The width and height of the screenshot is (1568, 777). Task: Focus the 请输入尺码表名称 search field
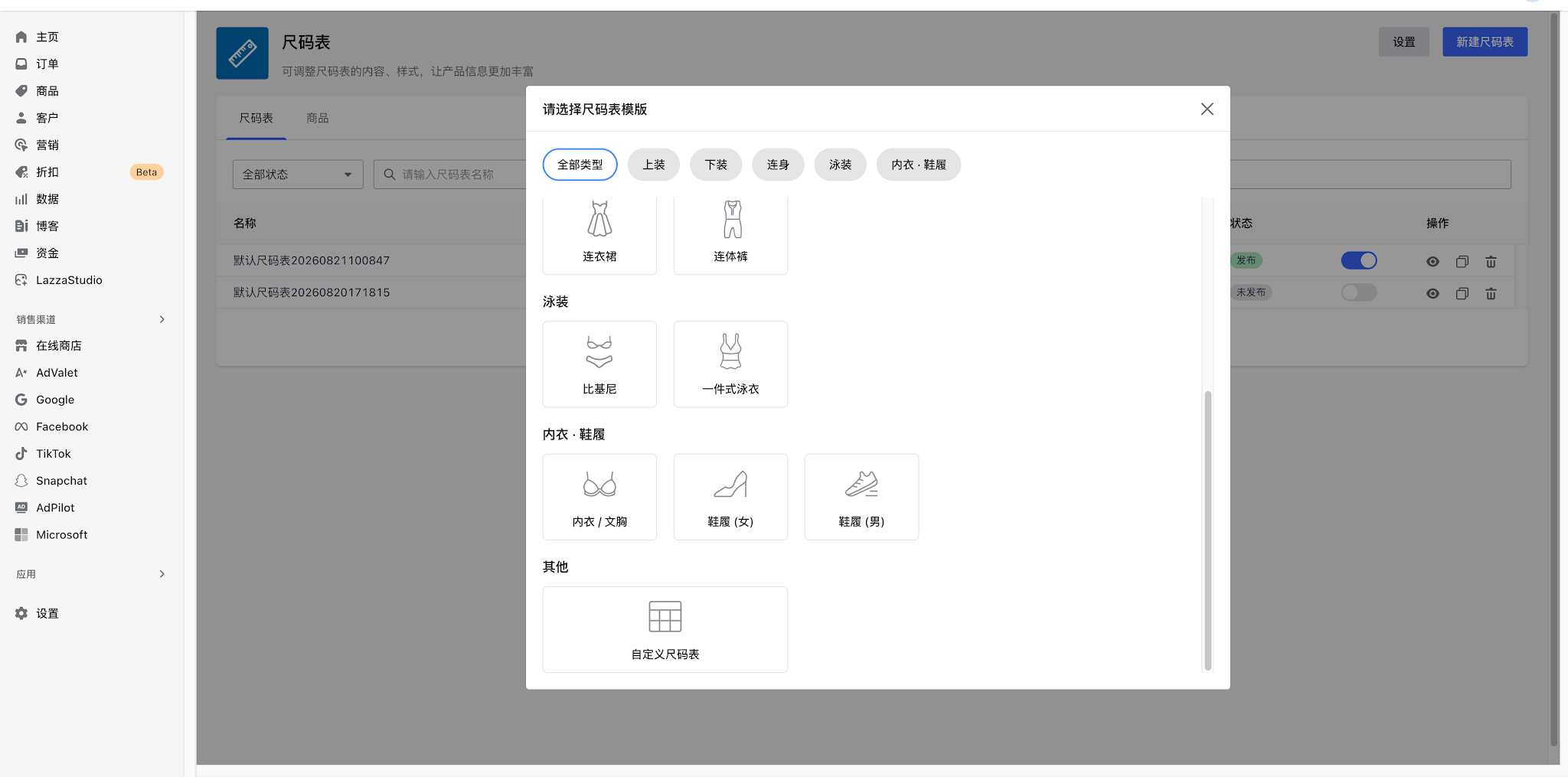450,175
